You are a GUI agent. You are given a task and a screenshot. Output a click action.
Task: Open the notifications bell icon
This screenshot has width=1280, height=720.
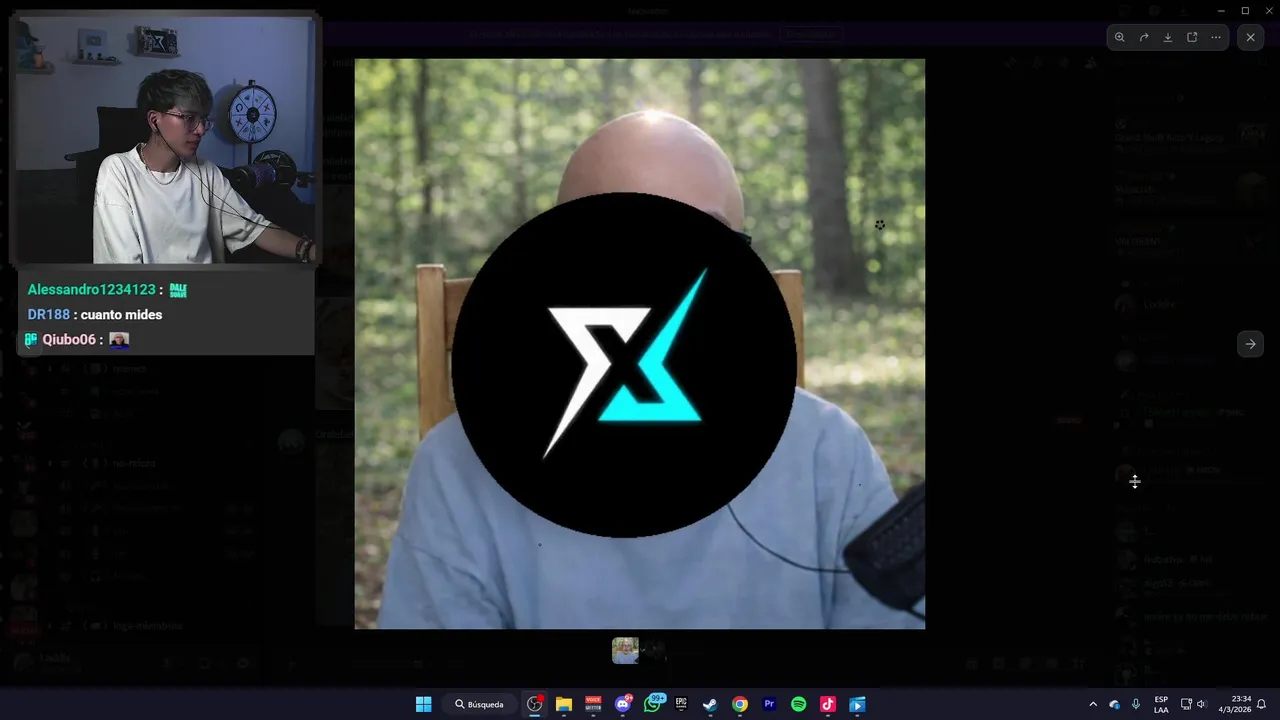(x=1261, y=704)
